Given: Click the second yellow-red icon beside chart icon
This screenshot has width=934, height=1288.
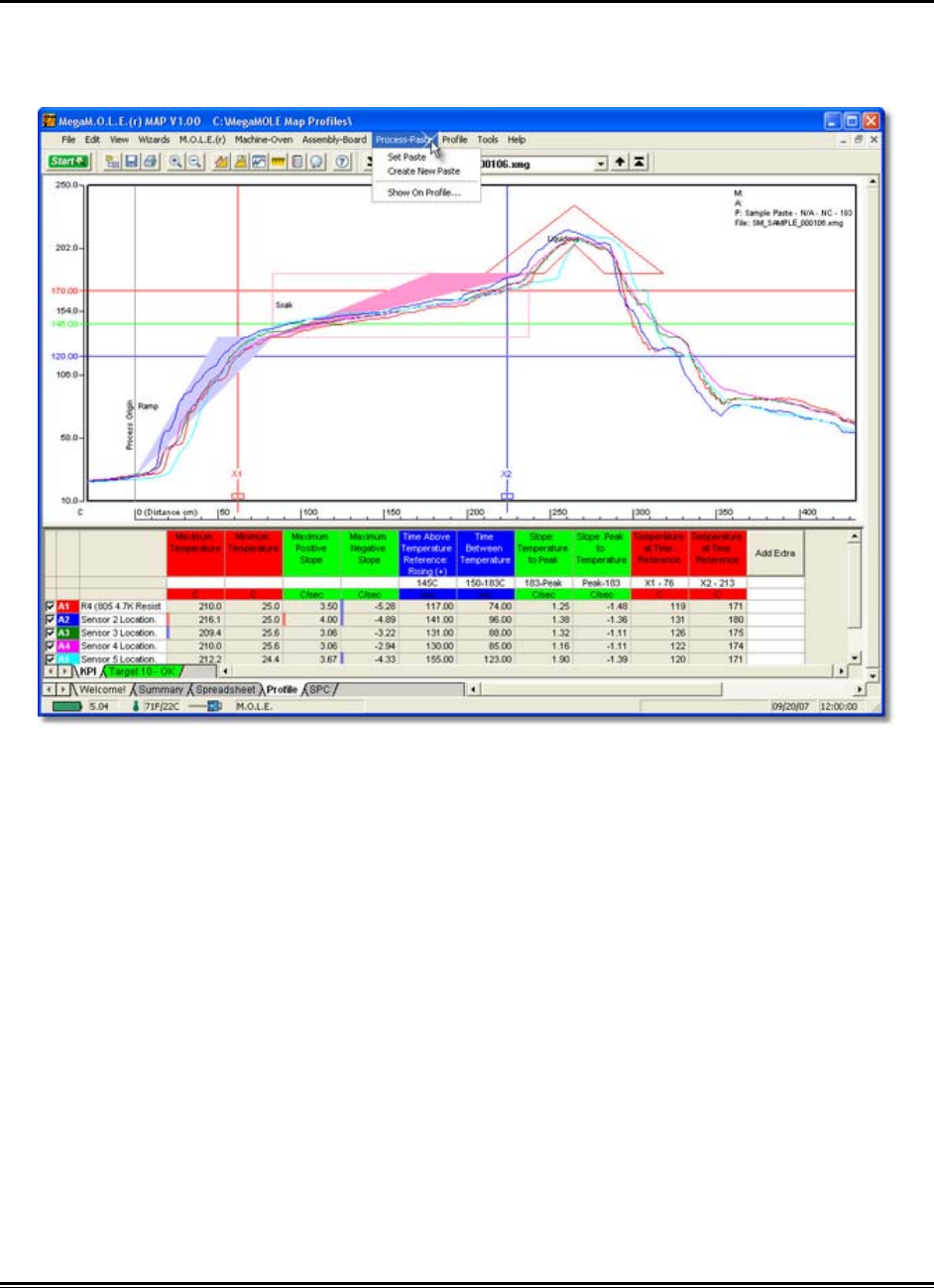Looking at the screenshot, I should click(241, 161).
